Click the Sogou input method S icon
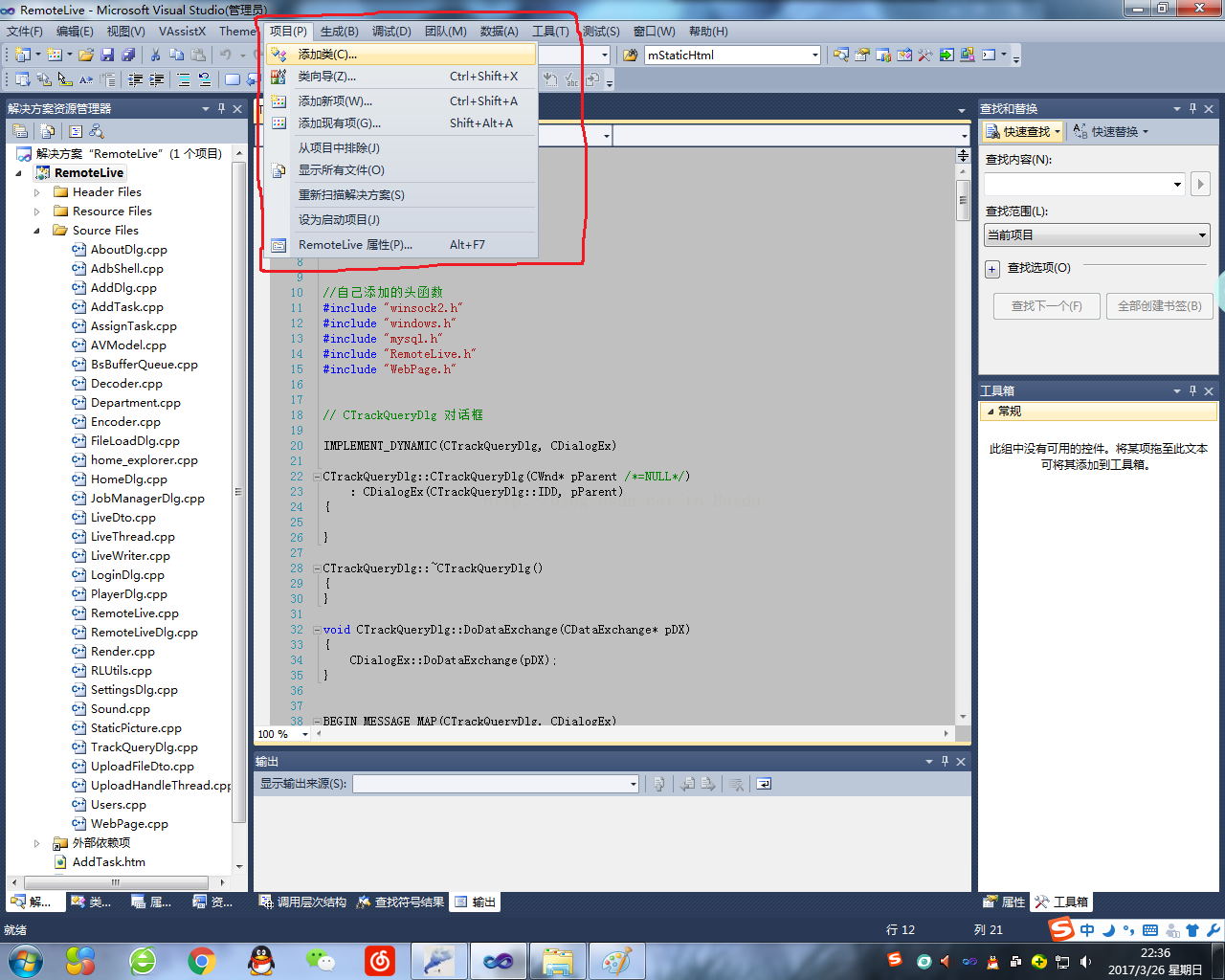 [x=1061, y=929]
